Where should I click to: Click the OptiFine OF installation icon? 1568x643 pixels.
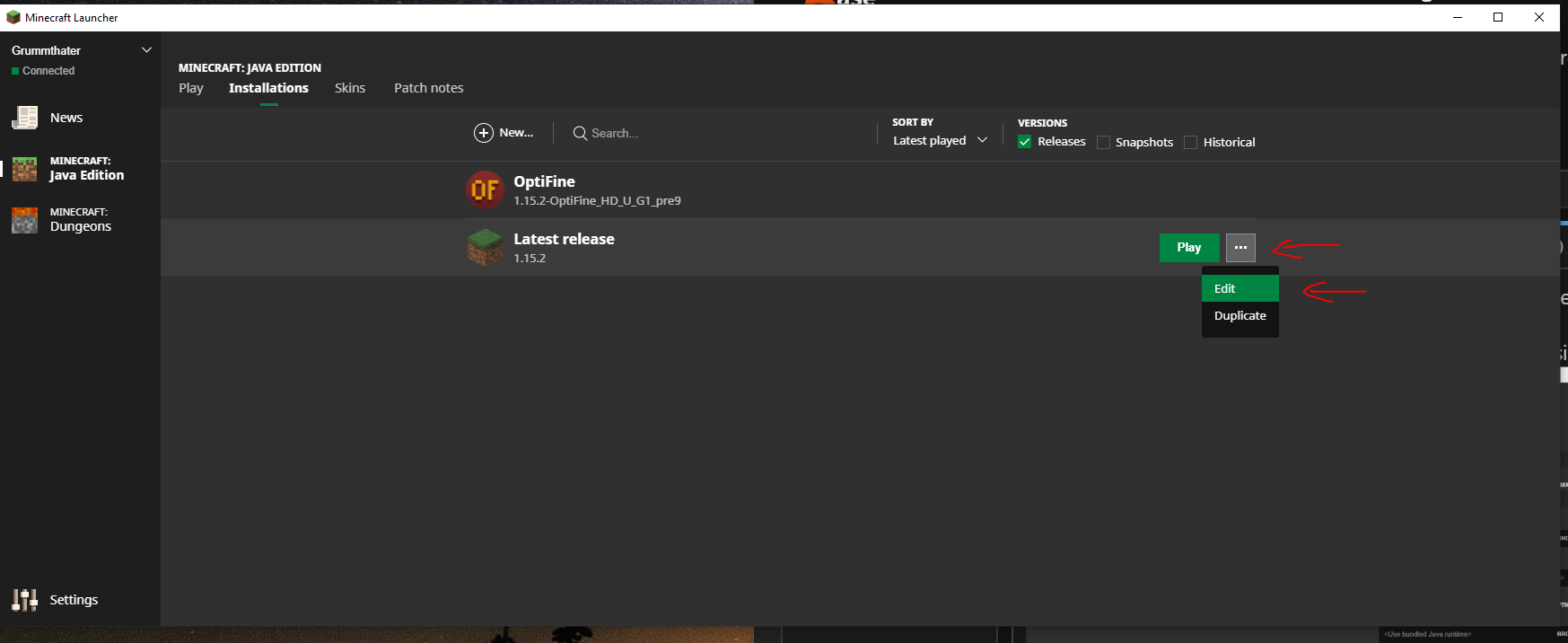pyautogui.click(x=485, y=189)
